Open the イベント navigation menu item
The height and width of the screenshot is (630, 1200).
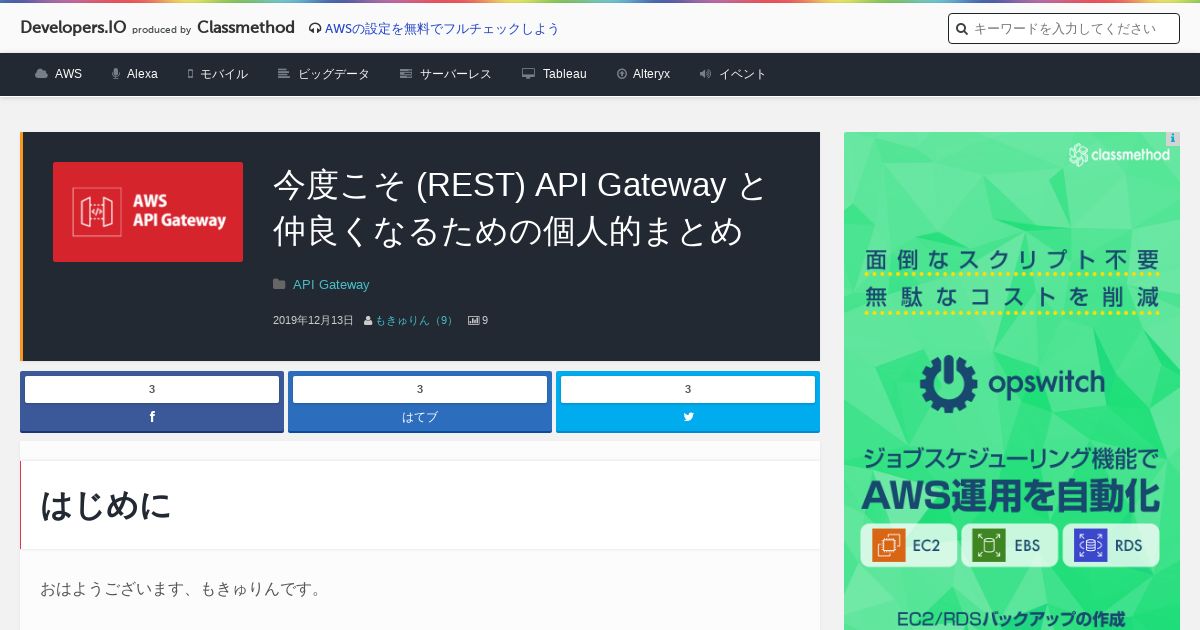(743, 74)
